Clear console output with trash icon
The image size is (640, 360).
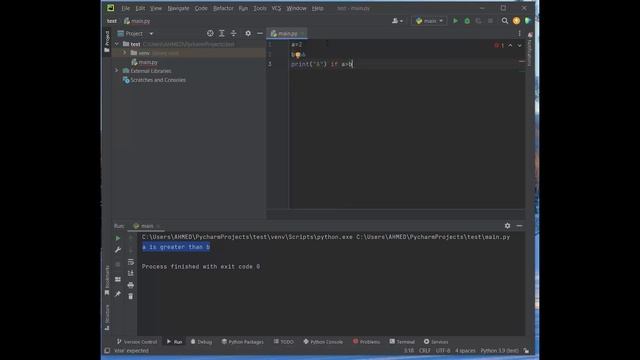click(x=131, y=296)
